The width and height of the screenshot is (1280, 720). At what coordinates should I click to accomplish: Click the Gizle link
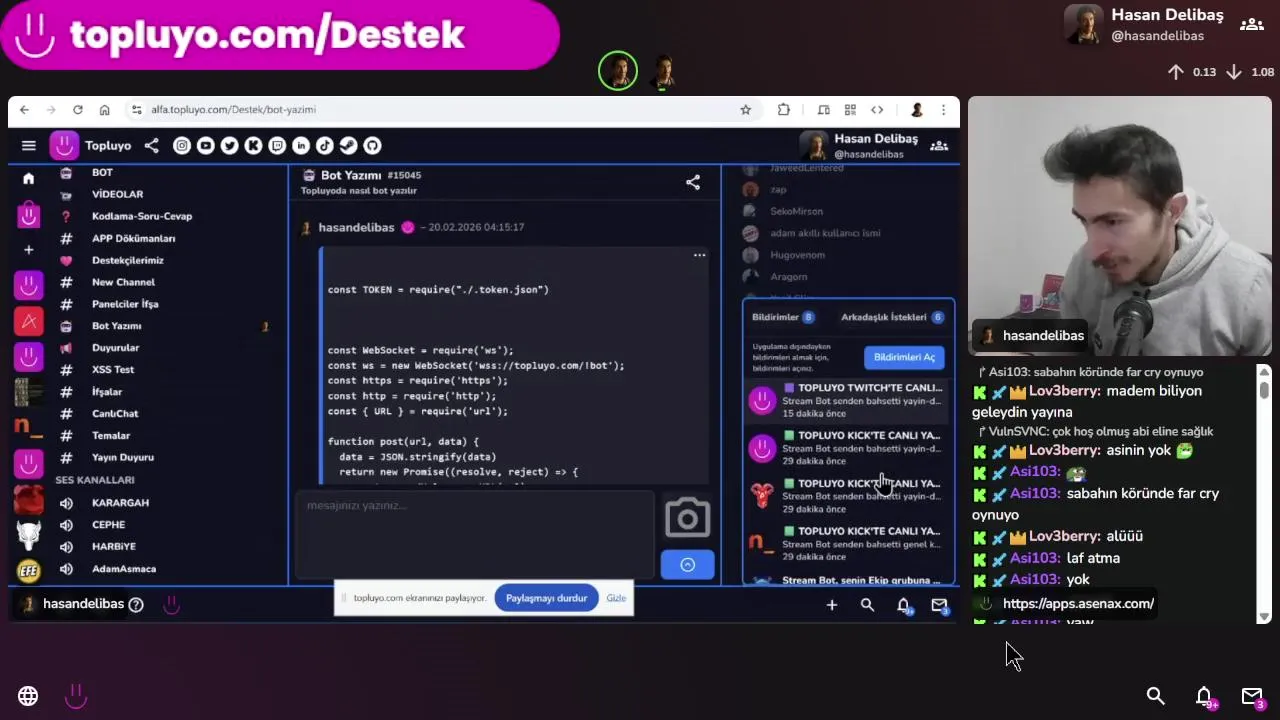click(616, 598)
